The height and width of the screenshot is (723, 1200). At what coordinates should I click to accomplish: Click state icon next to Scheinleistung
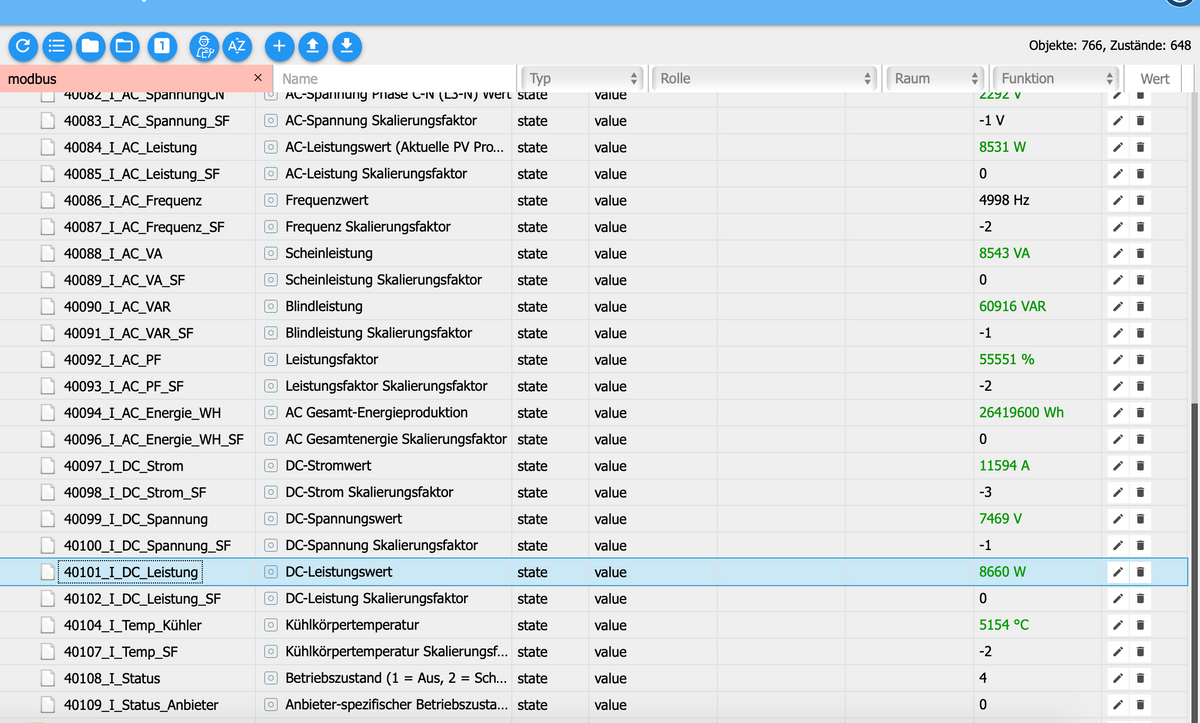click(x=270, y=253)
